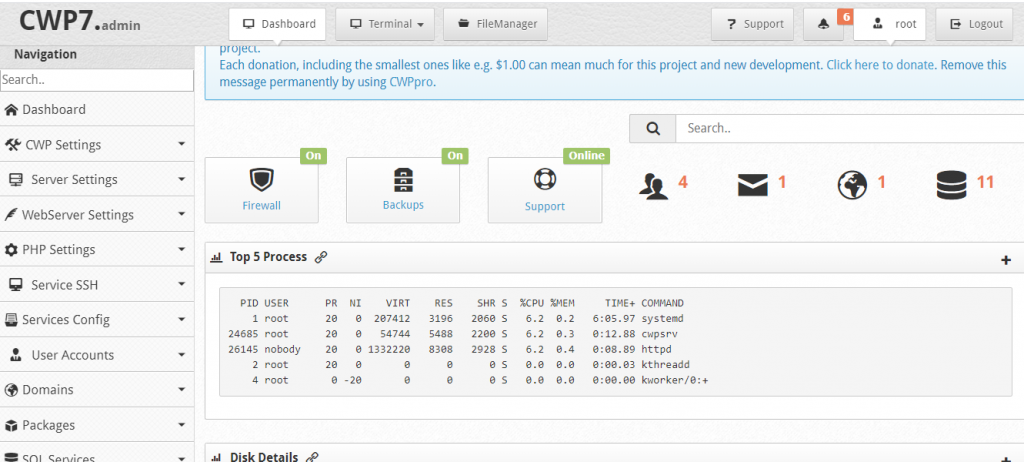Screen dimensions: 1024x462
Task: Click the bar chart icon of Top 5 Process
Action: (x=216, y=258)
